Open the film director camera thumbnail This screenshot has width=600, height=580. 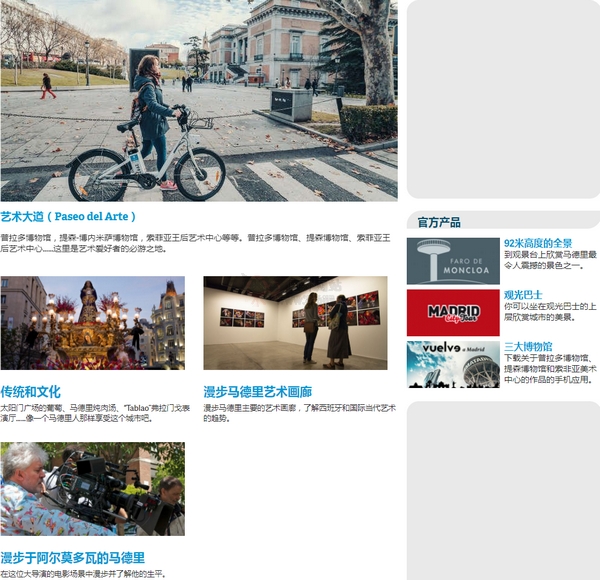pyautogui.click(x=93, y=489)
